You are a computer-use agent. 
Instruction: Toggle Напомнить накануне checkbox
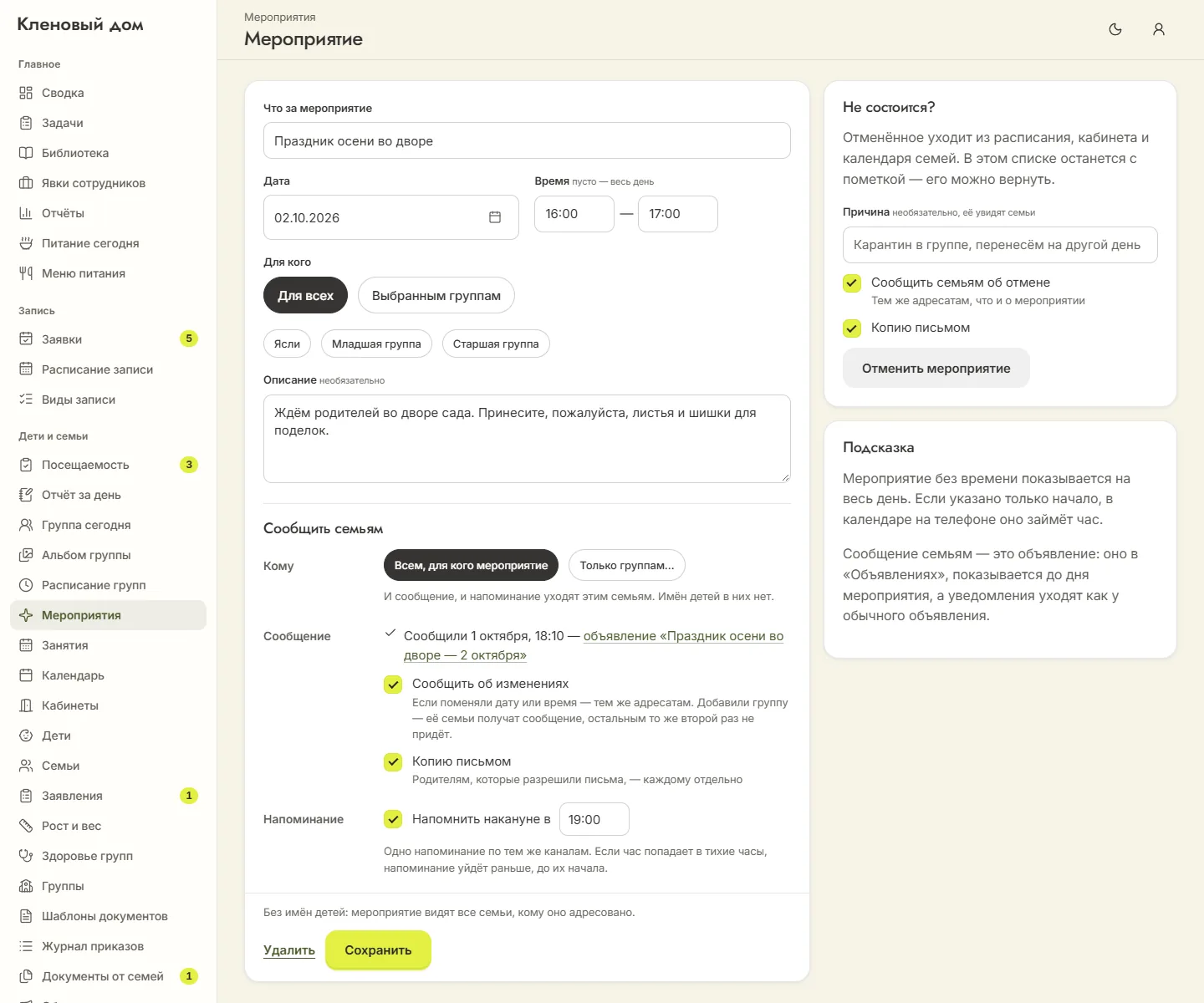(x=393, y=819)
